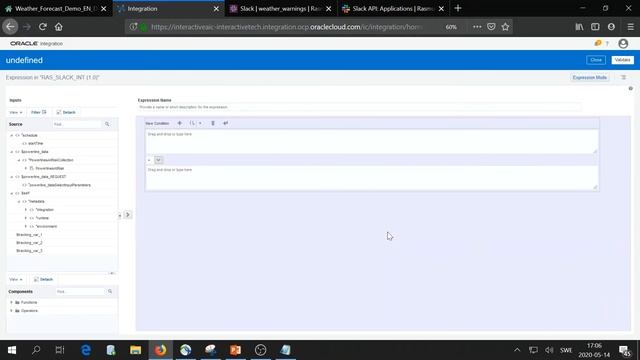Click the upper expression text area

(371, 141)
